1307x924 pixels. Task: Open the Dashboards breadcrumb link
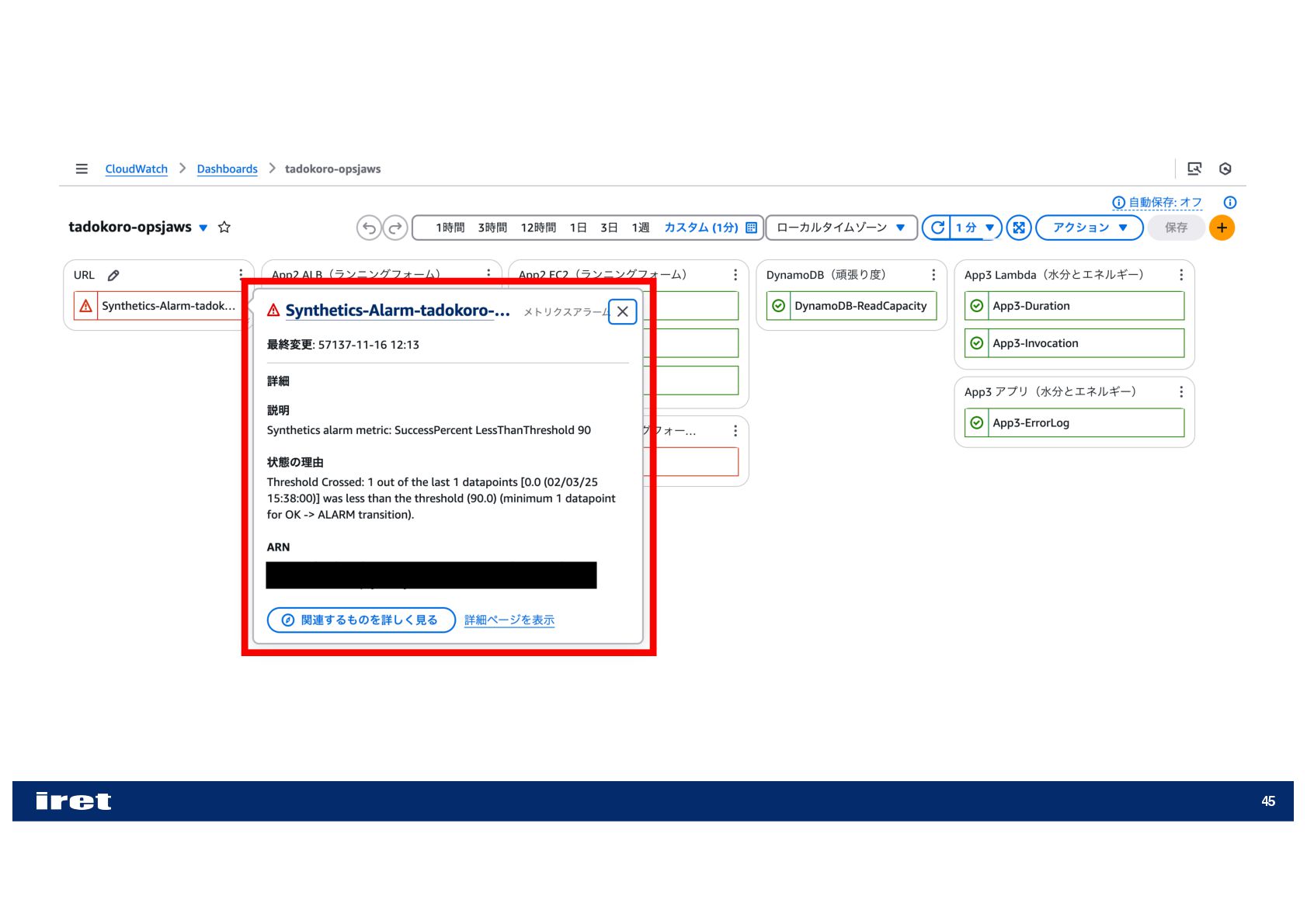coord(227,168)
